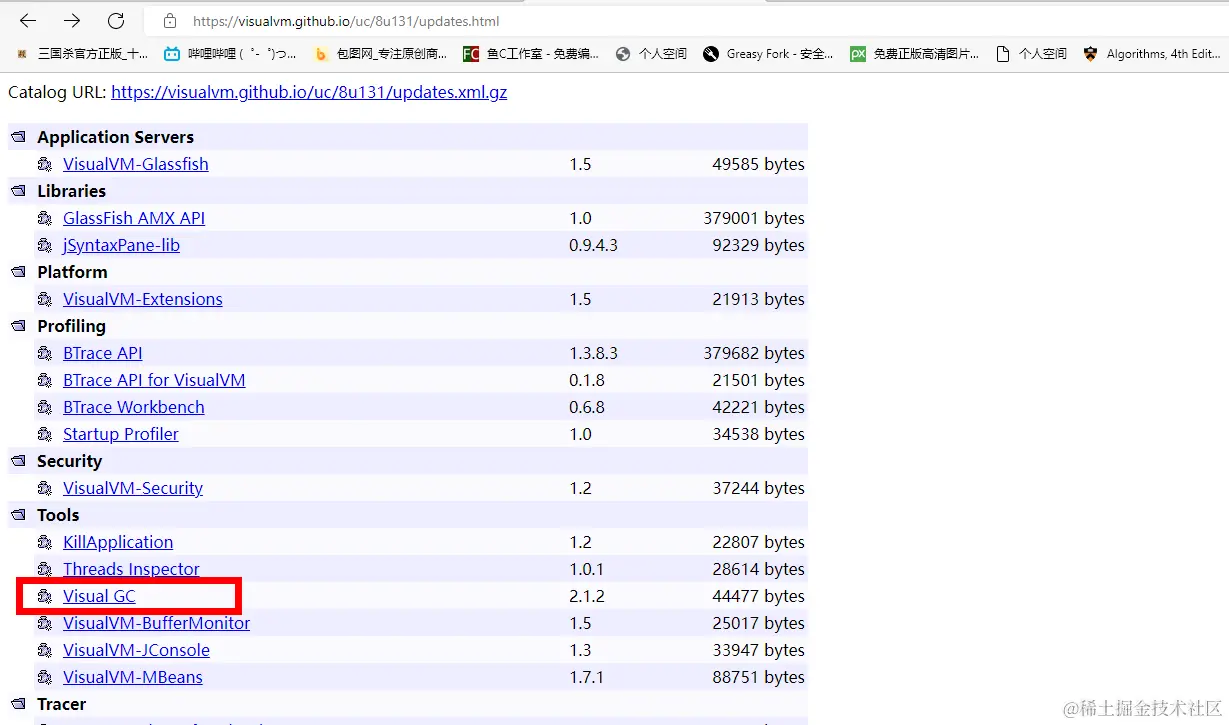
Task: Click the plugin icon beside Threads Inspector
Action: tap(44, 569)
